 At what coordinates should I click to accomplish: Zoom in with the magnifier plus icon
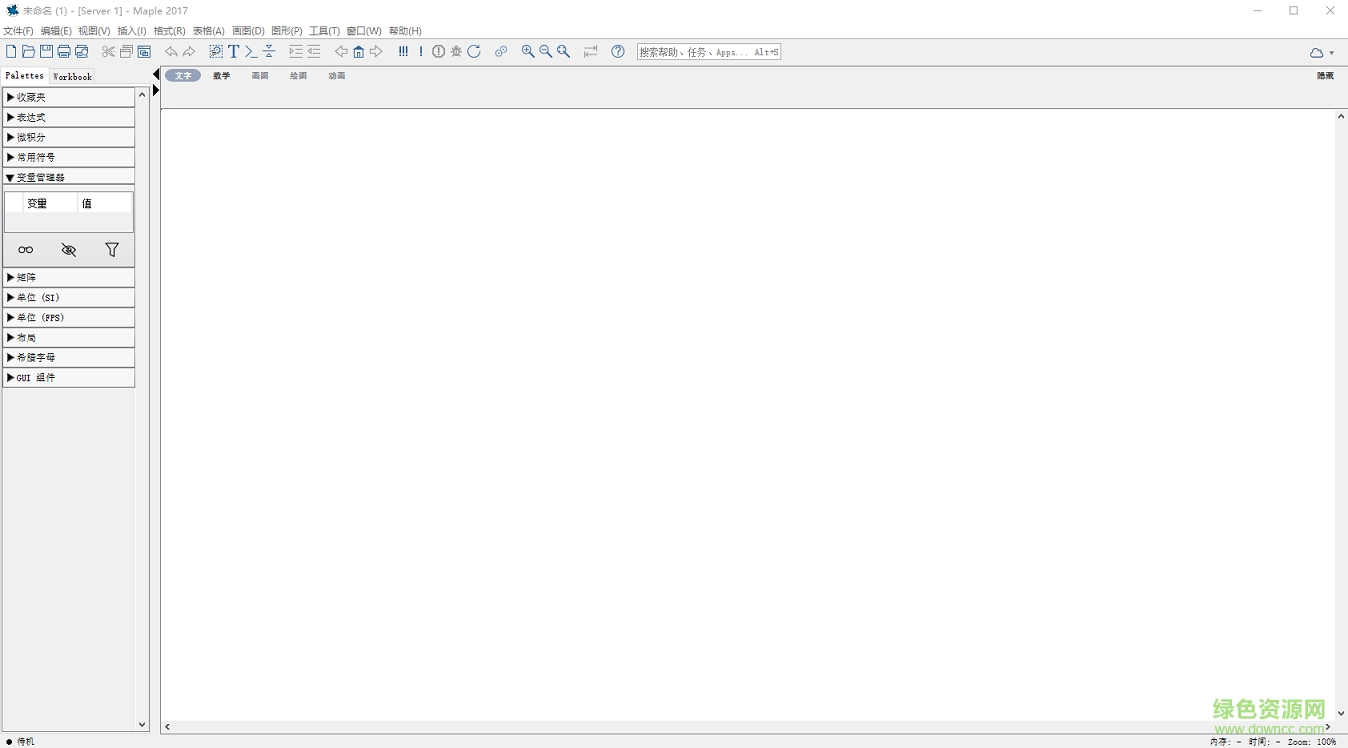(528, 52)
